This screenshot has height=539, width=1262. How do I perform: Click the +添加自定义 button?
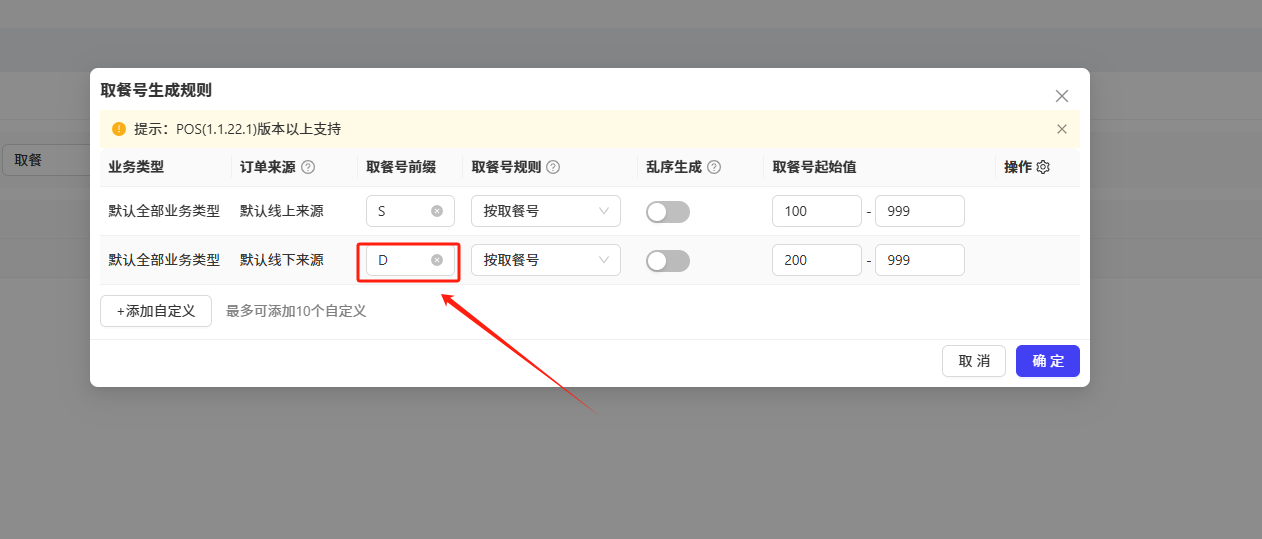click(x=156, y=311)
